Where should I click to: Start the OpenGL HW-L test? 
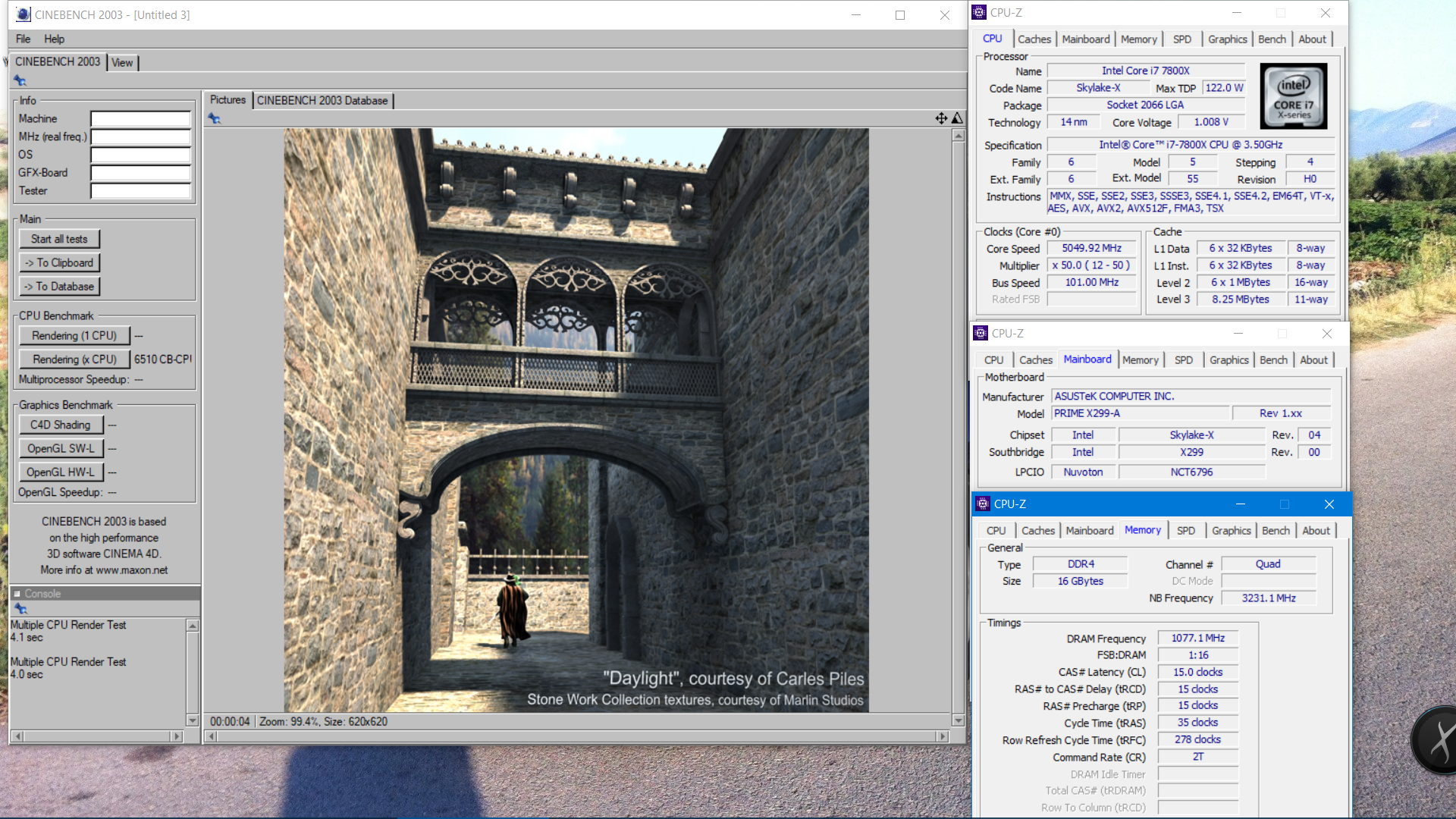pos(61,472)
